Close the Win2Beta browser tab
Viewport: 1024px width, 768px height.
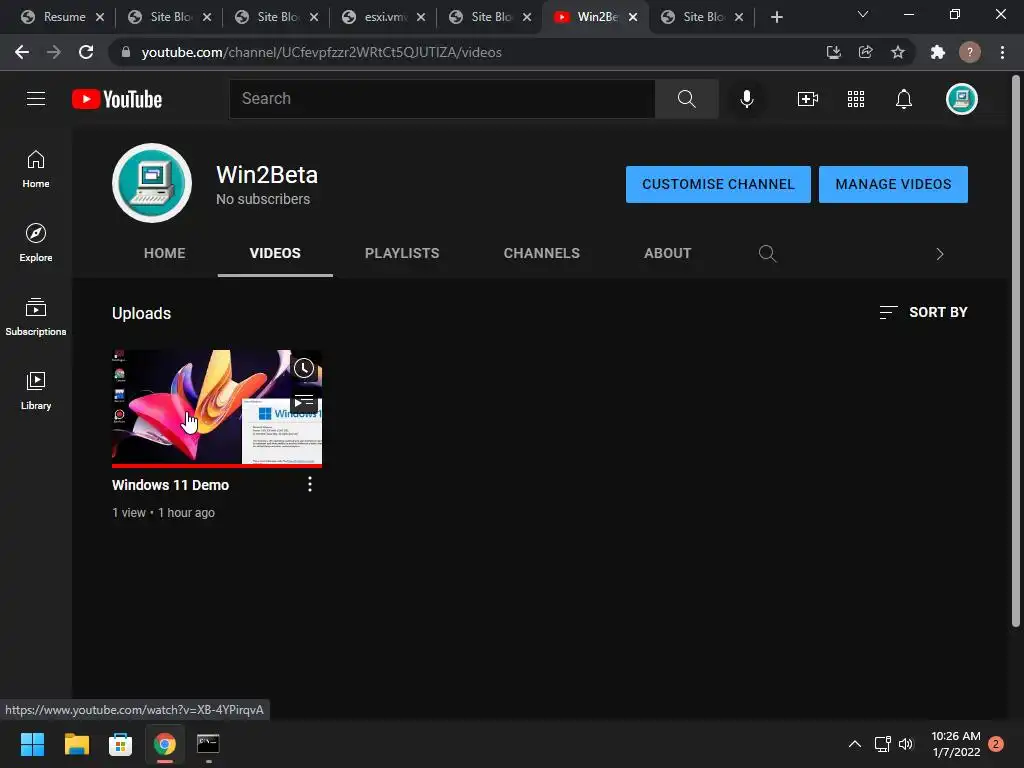point(633,17)
